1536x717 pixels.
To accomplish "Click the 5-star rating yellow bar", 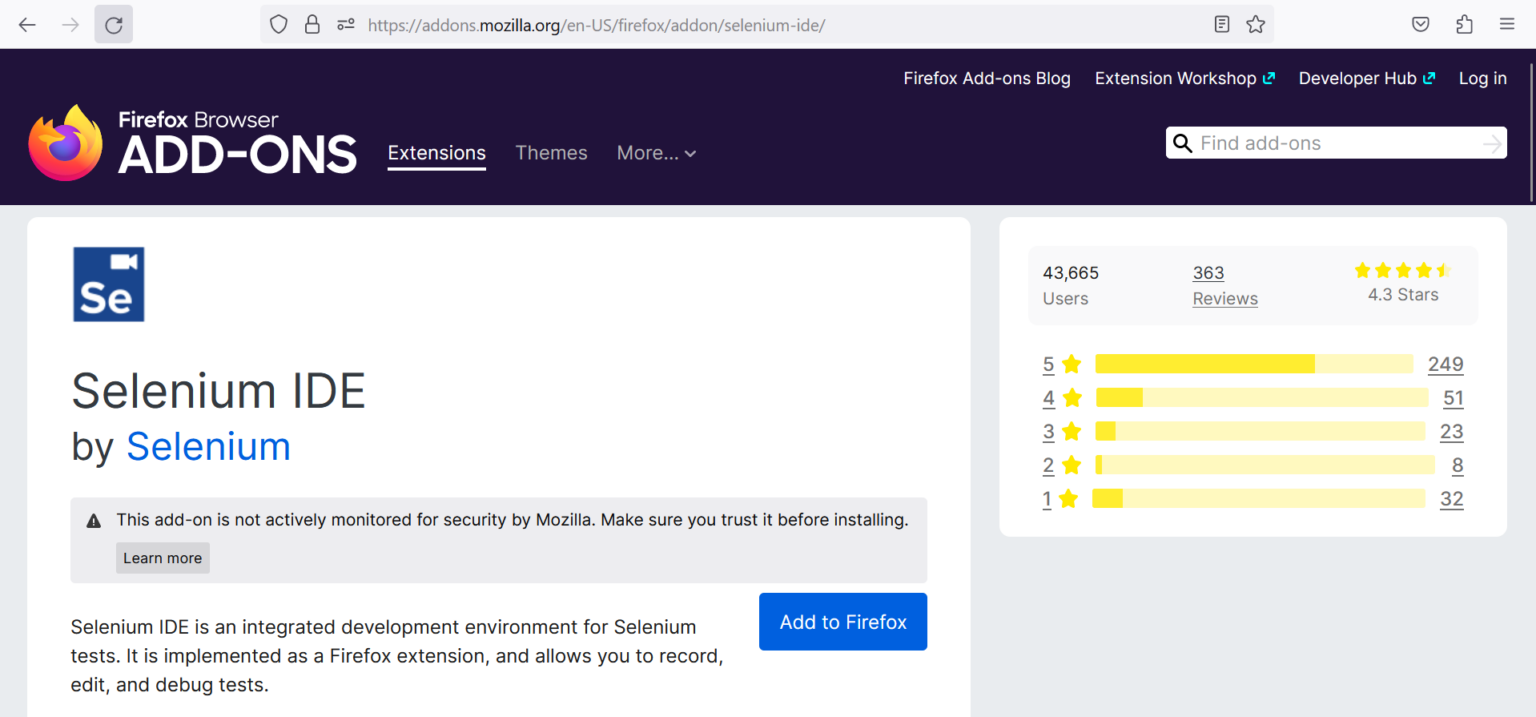I will point(1253,364).
